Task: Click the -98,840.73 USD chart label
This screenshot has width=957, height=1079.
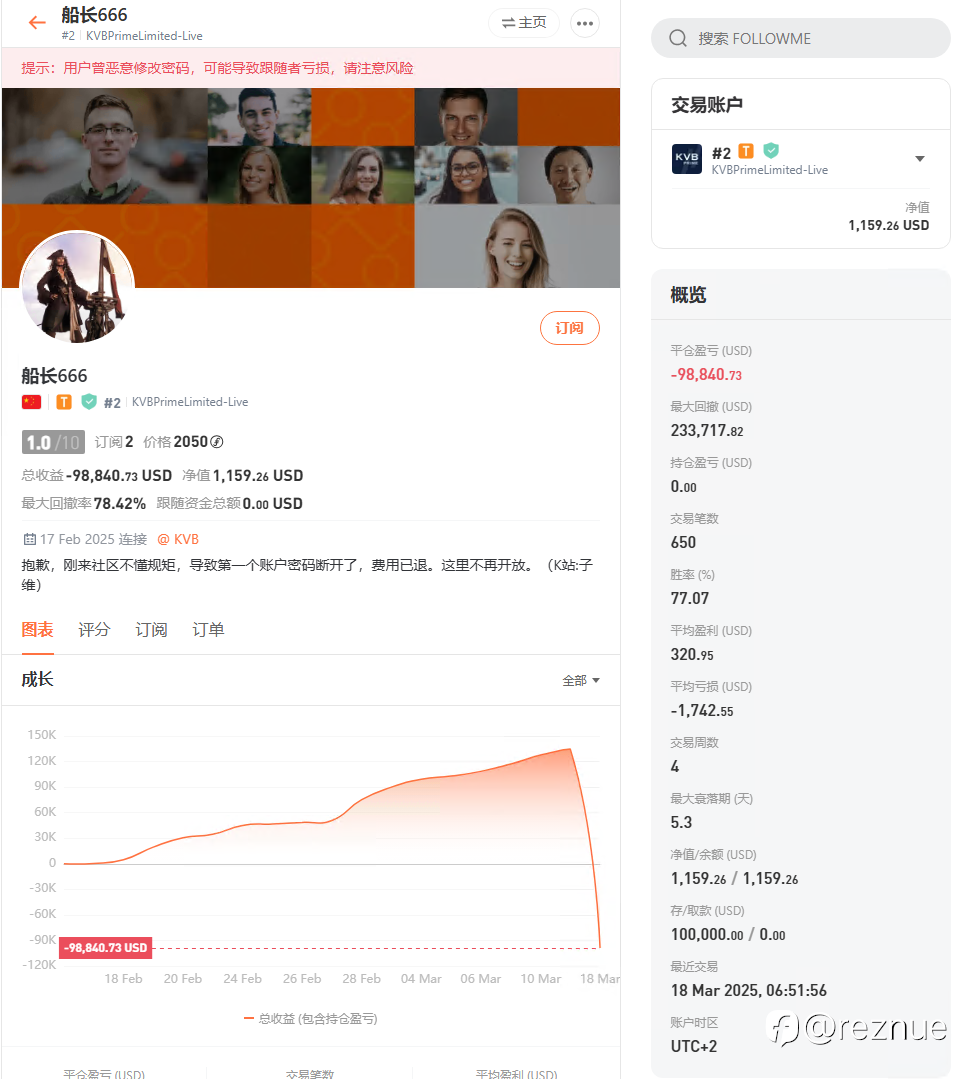Action: coord(106,948)
